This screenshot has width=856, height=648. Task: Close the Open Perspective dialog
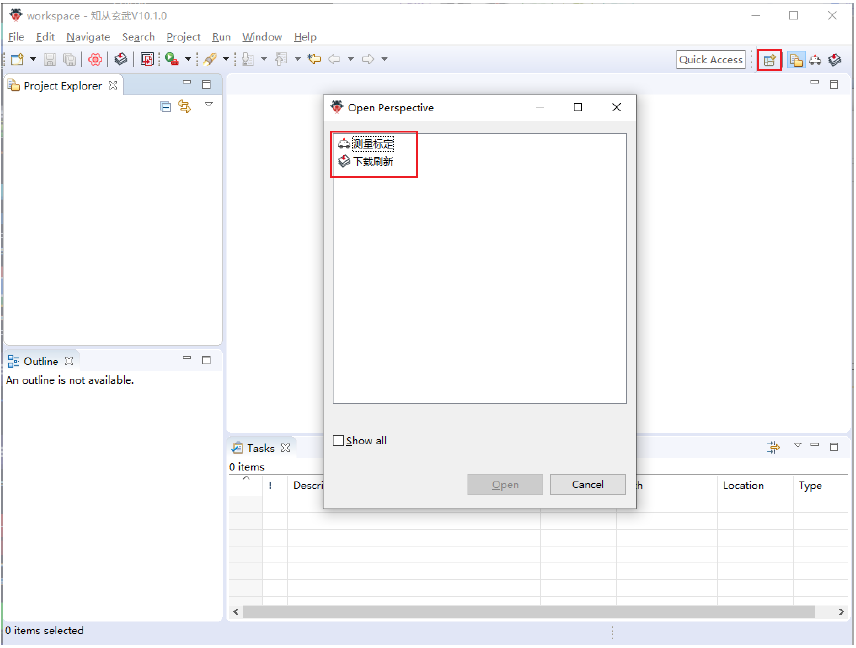tap(616, 107)
